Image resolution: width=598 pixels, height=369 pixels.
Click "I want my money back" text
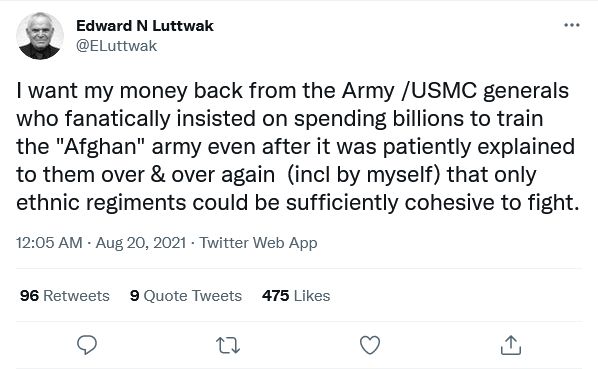[130, 91]
